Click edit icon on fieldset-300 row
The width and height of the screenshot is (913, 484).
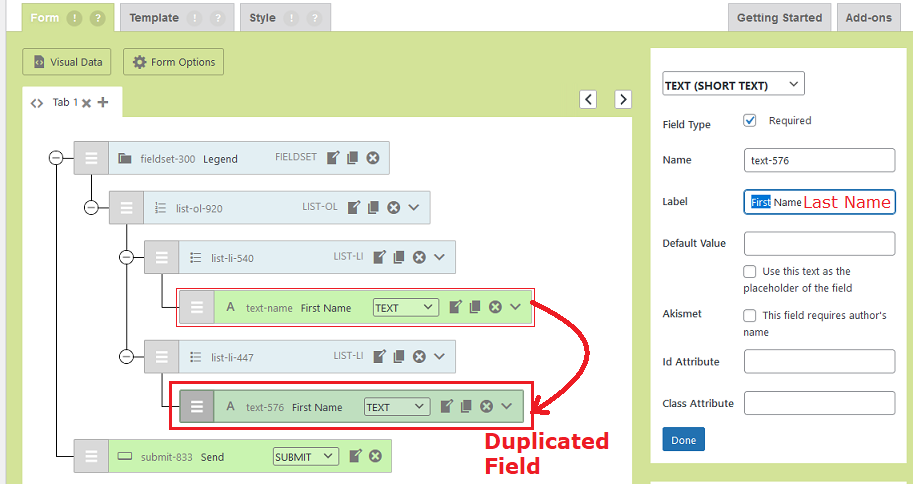tap(334, 158)
